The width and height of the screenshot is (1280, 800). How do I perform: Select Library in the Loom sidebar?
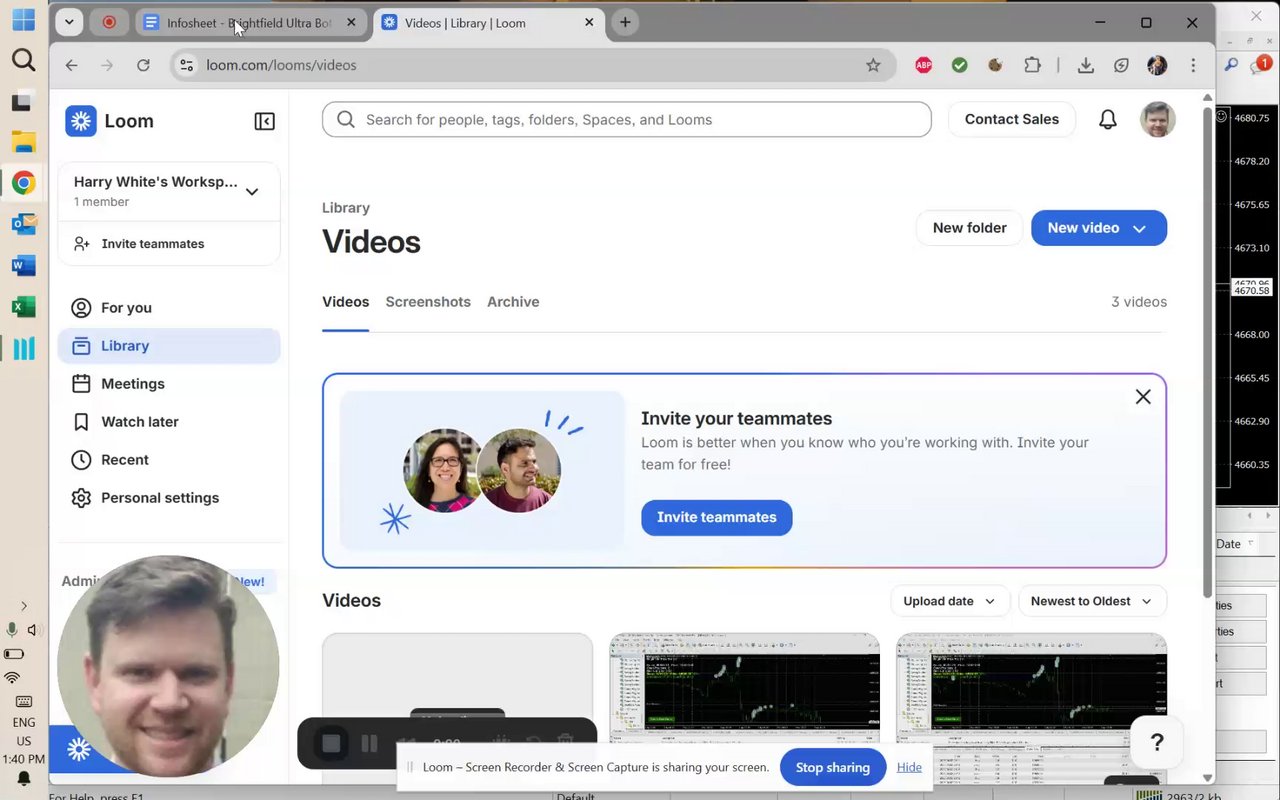click(169, 346)
